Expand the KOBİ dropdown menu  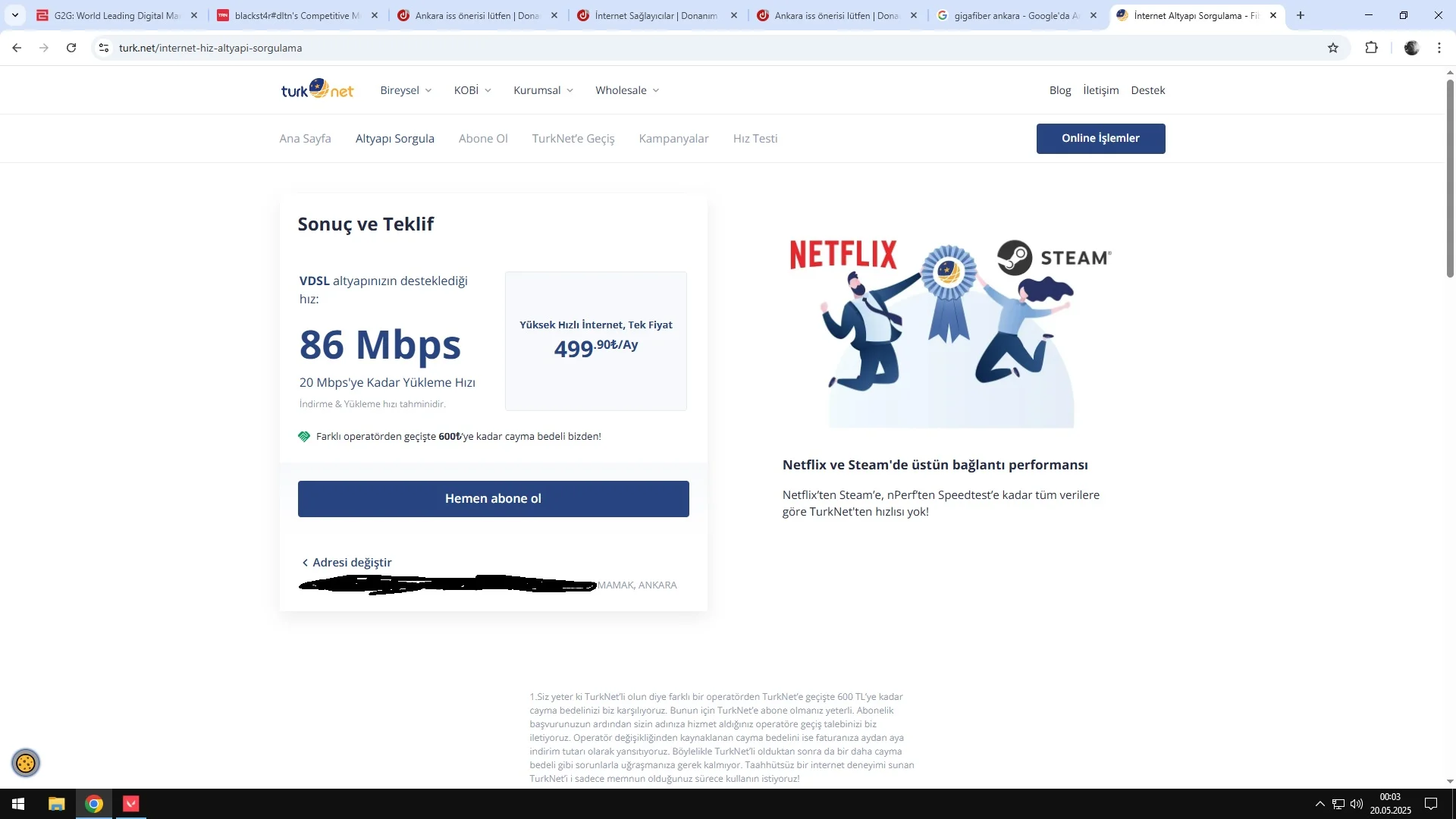472,90
